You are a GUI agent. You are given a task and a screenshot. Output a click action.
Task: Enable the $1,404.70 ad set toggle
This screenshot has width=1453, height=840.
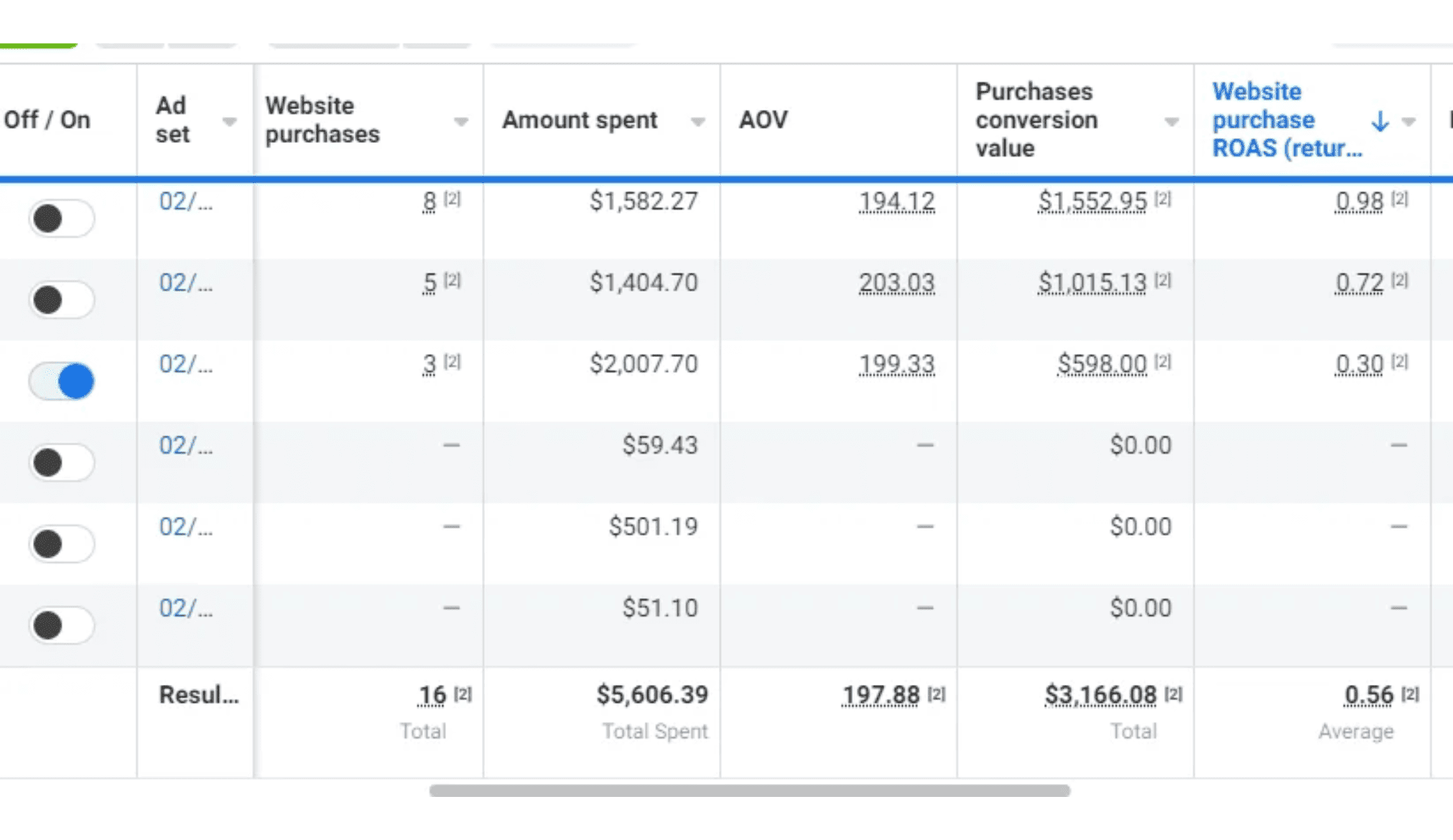point(61,299)
